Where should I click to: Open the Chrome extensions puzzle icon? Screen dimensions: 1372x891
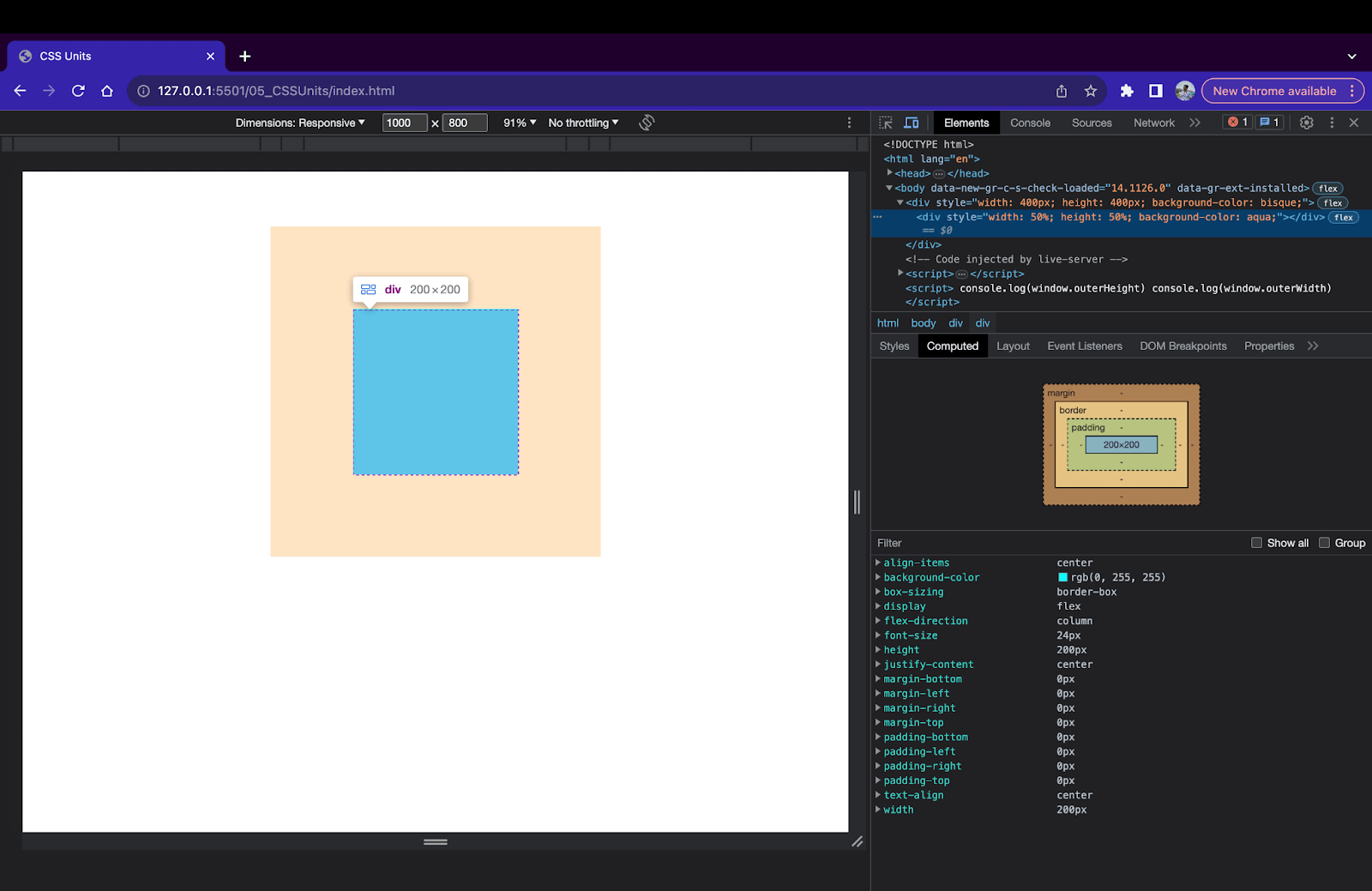pos(1127,91)
